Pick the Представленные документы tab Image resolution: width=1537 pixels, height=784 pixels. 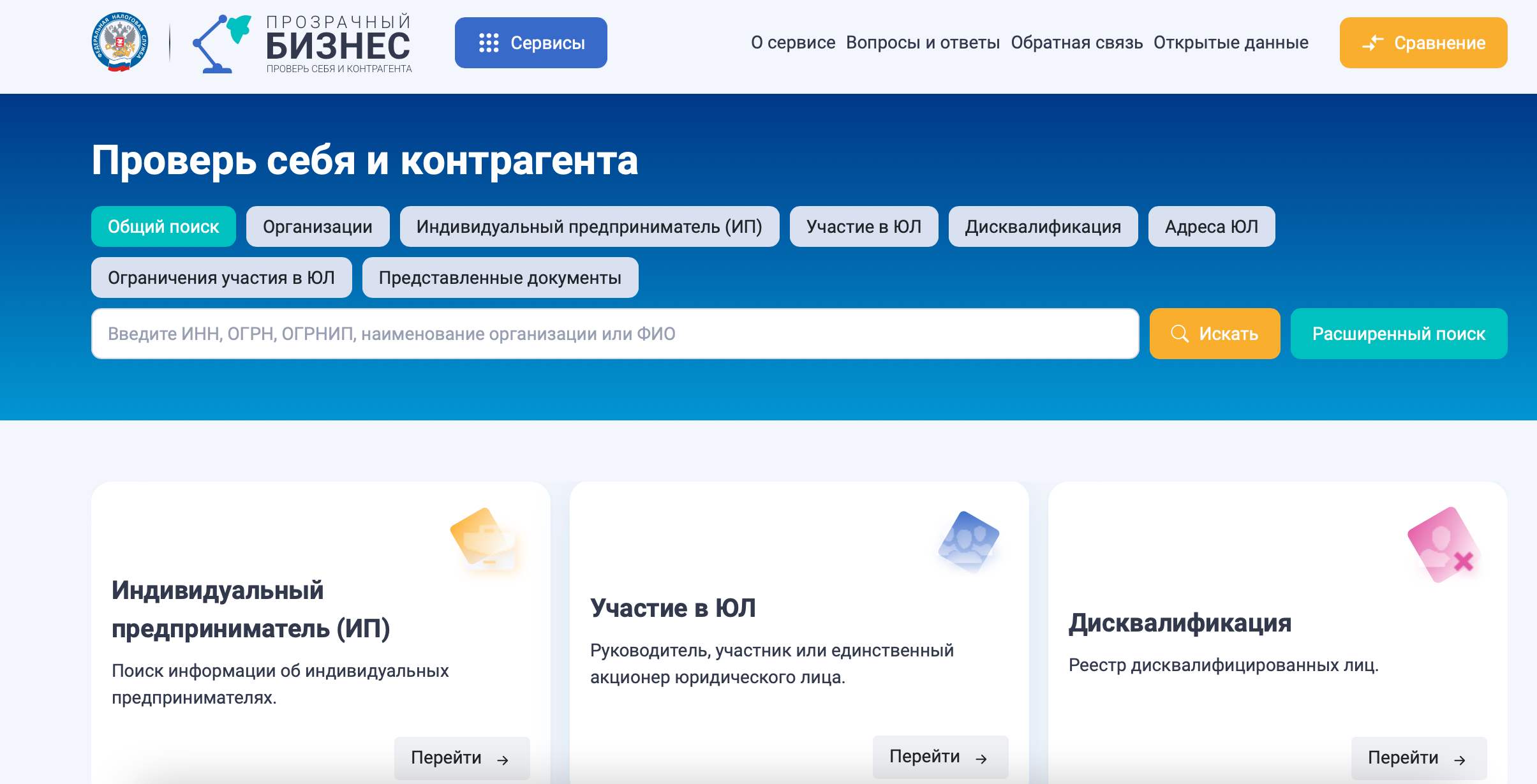[x=500, y=277]
